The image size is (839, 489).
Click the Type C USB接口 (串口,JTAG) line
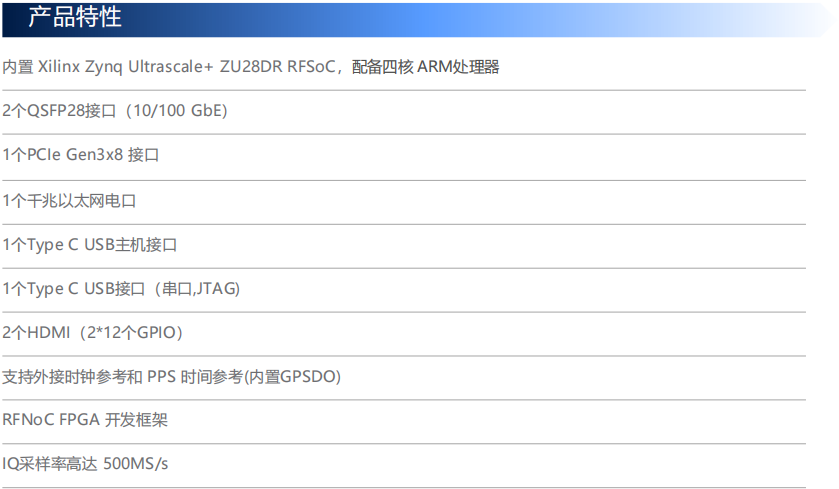pos(121,288)
